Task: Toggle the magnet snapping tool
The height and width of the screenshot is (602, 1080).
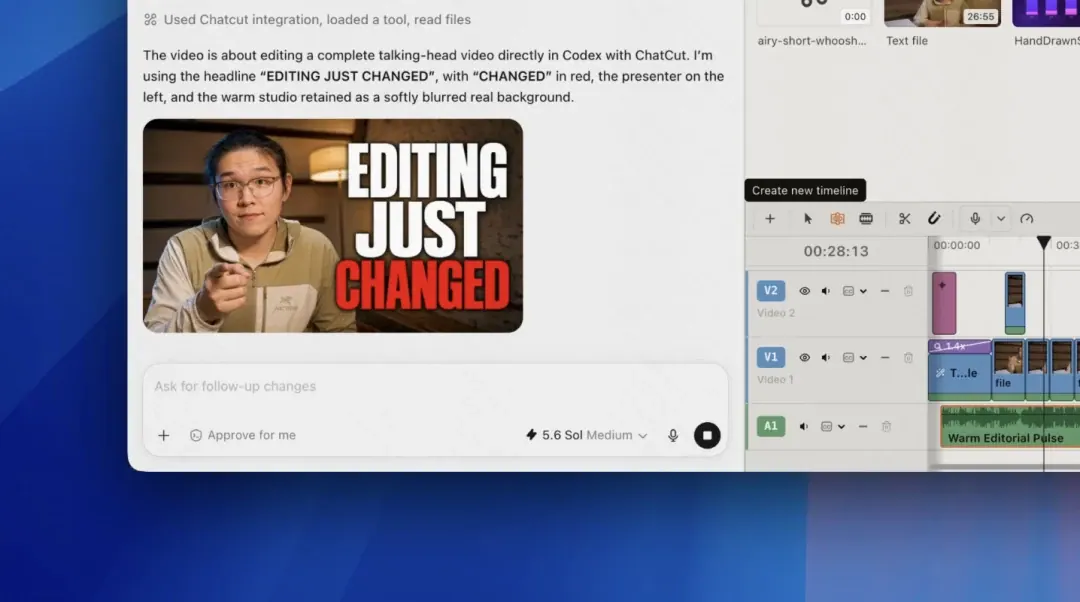Action: (x=934, y=219)
